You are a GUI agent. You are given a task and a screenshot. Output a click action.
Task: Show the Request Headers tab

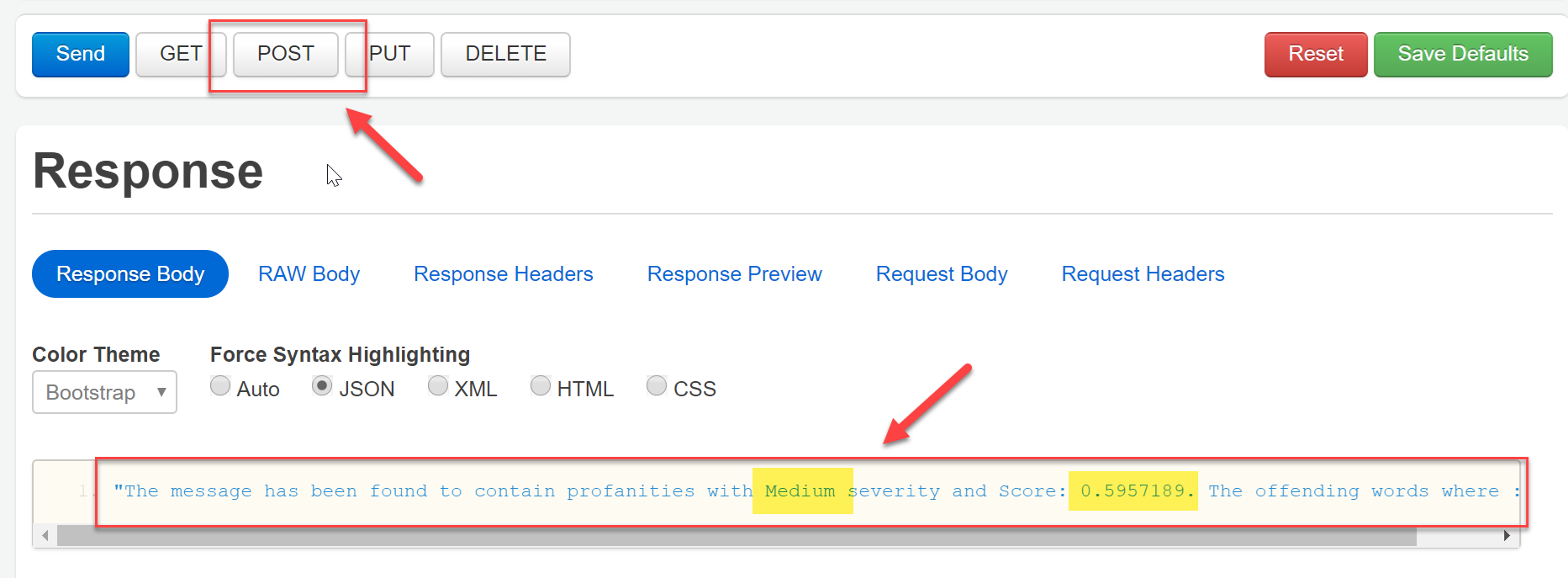tap(1143, 274)
